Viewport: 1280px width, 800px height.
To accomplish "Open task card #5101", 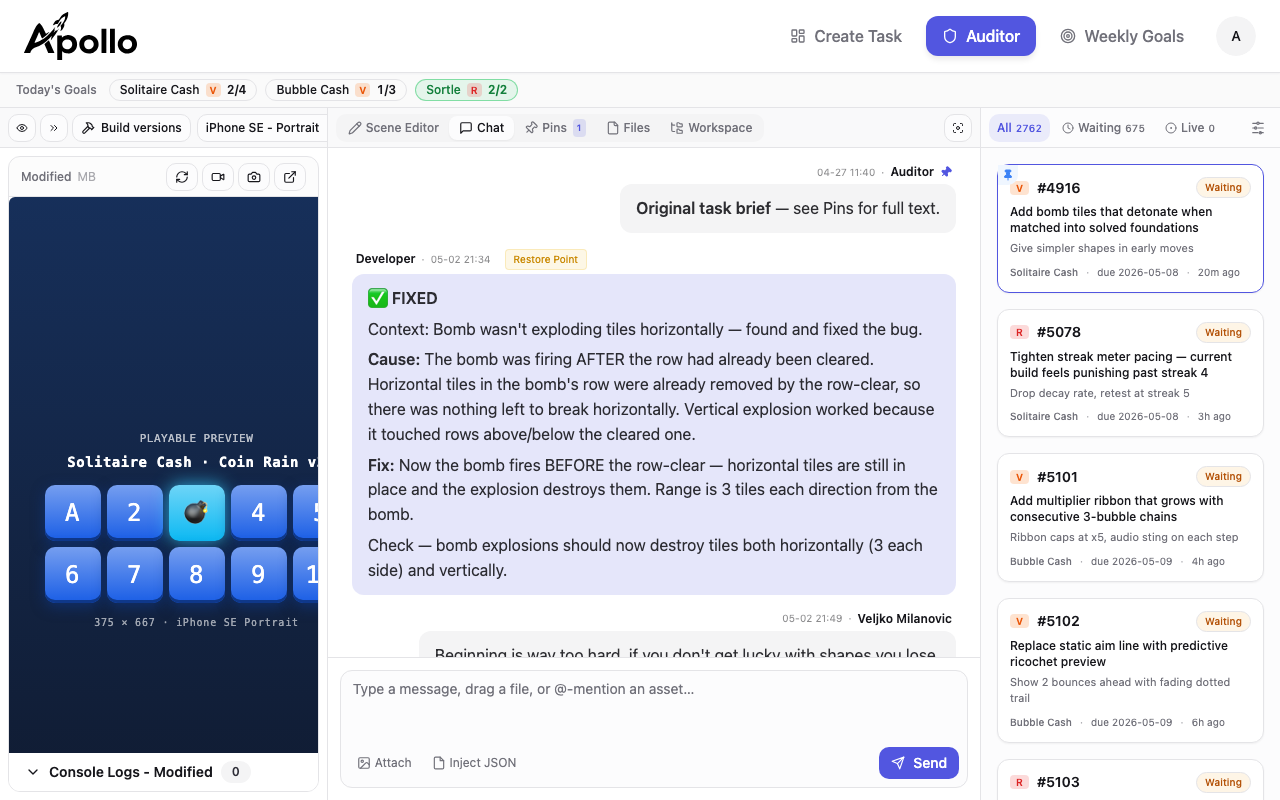I will (1130, 518).
